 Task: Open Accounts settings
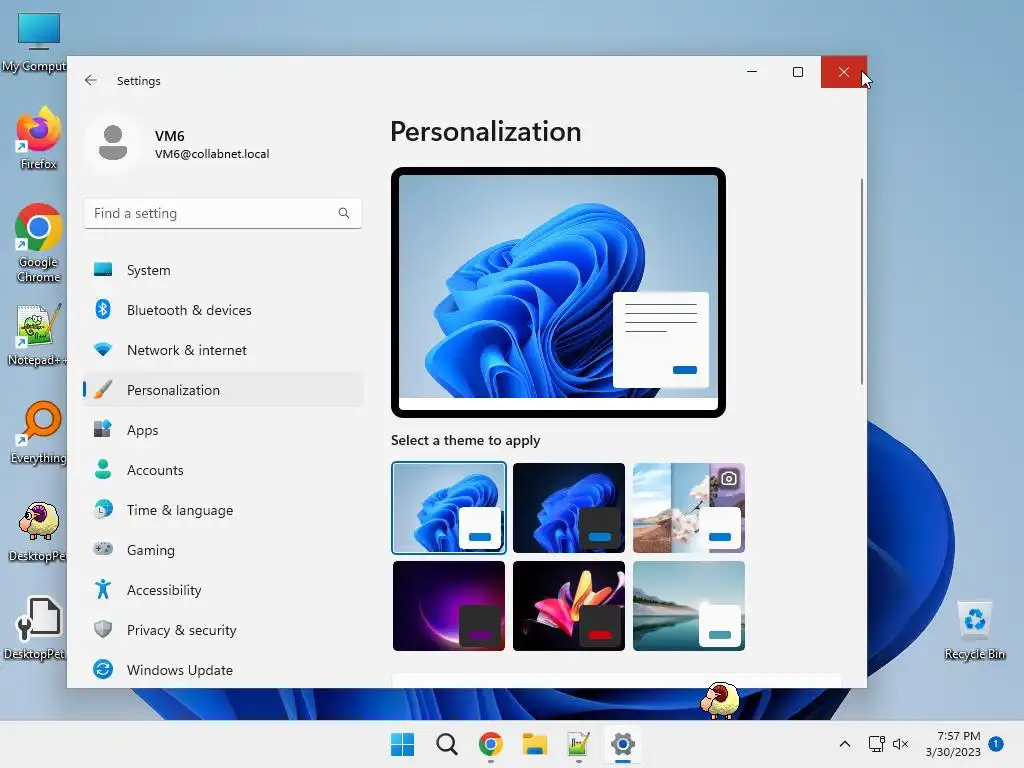223,470
